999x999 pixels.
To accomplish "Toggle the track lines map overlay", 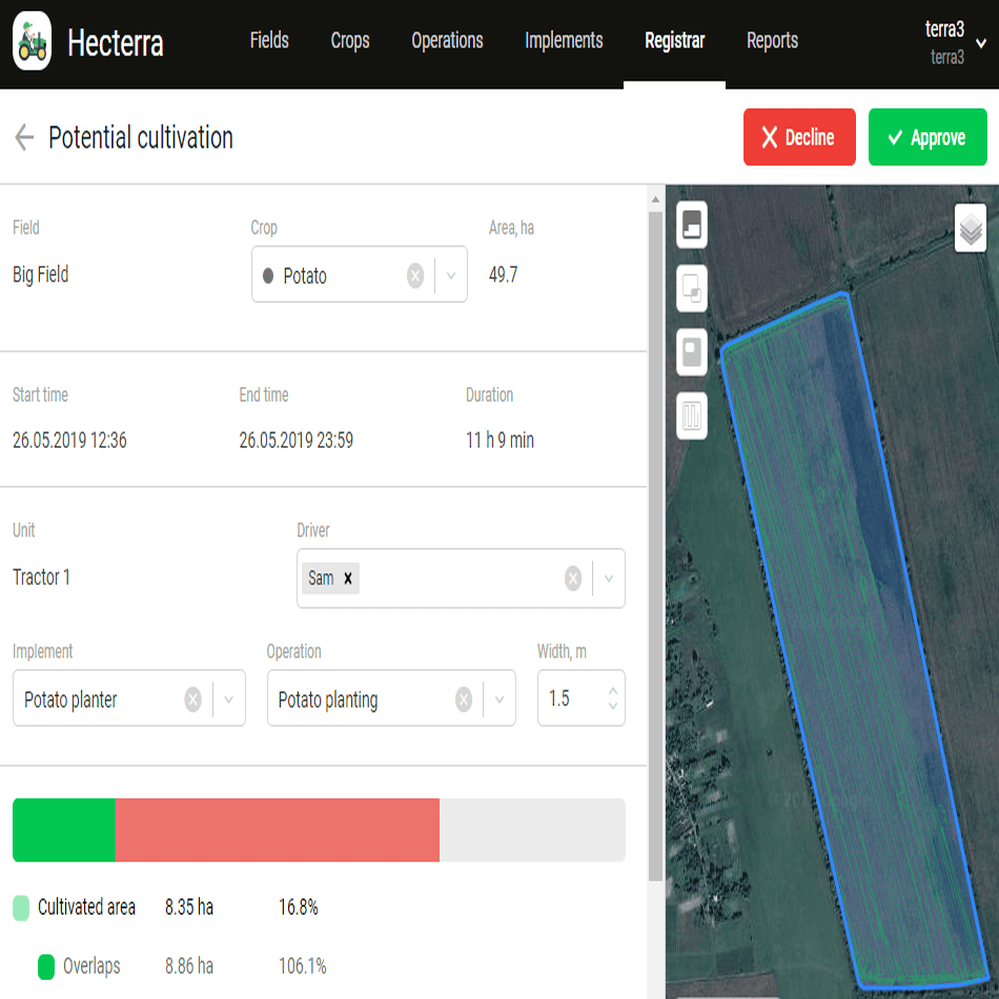I will [x=692, y=414].
